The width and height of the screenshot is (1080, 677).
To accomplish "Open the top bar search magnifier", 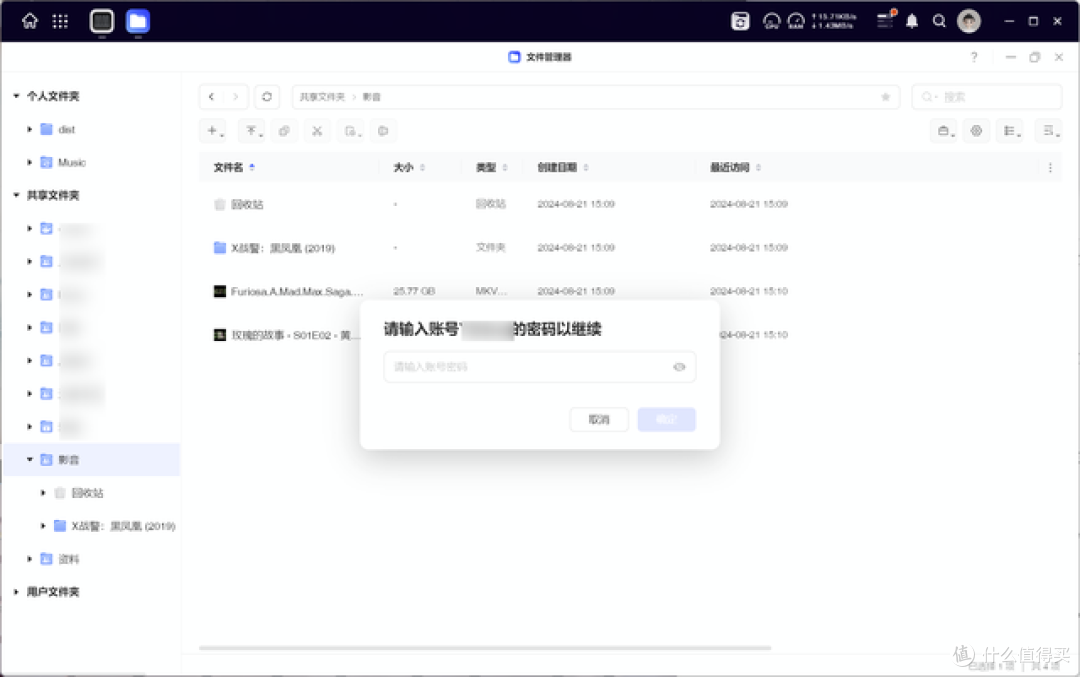I will point(939,21).
